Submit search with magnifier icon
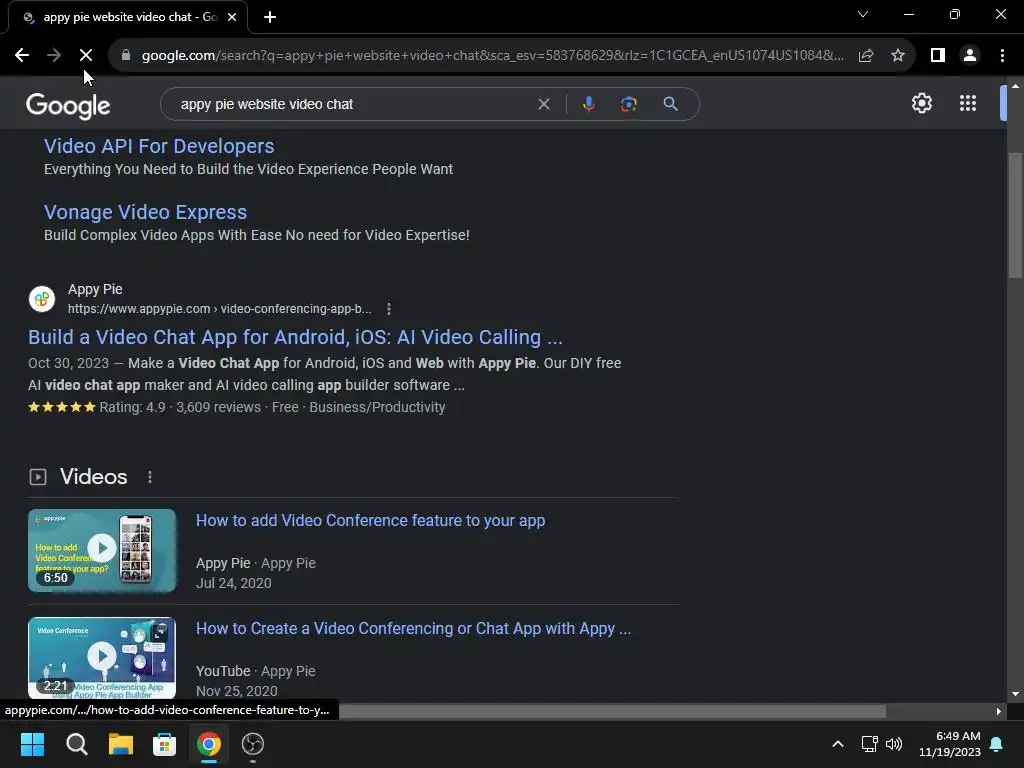The image size is (1024, 768). (670, 104)
